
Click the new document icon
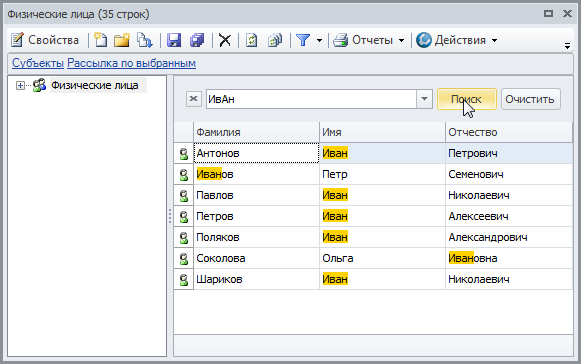pos(100,40)
